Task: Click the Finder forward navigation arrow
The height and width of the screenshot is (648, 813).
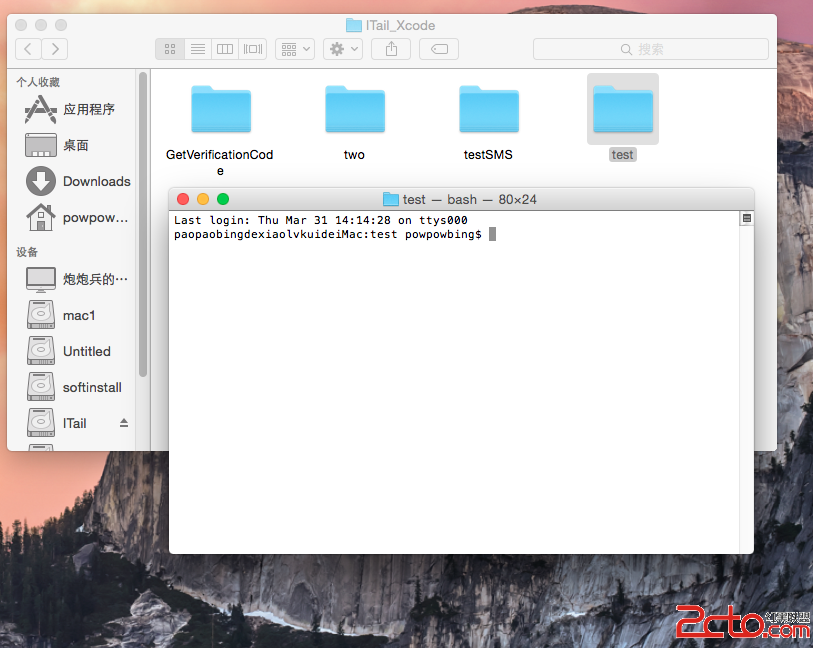Action: click(55, 48)
